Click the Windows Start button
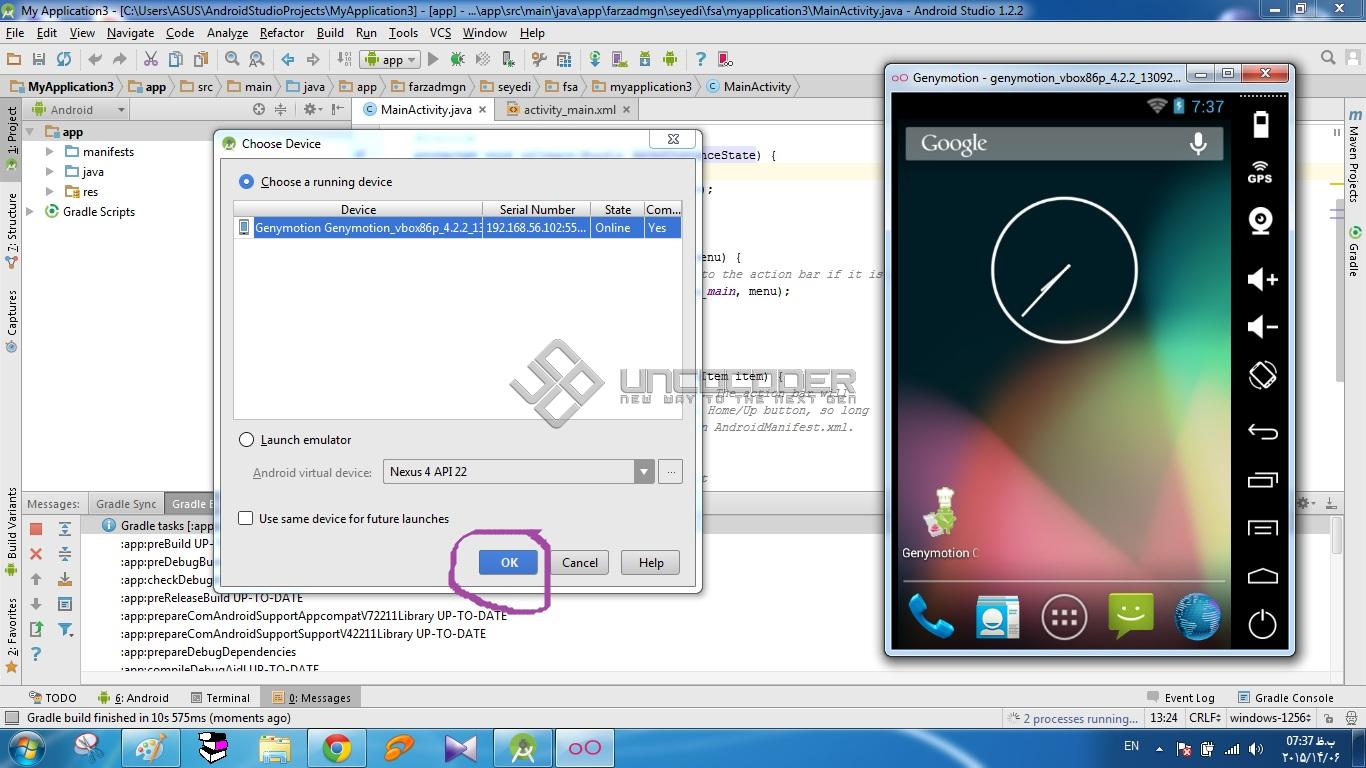Screen dimensions: 1366x768 pyautogui.click(x=26, y=748)
